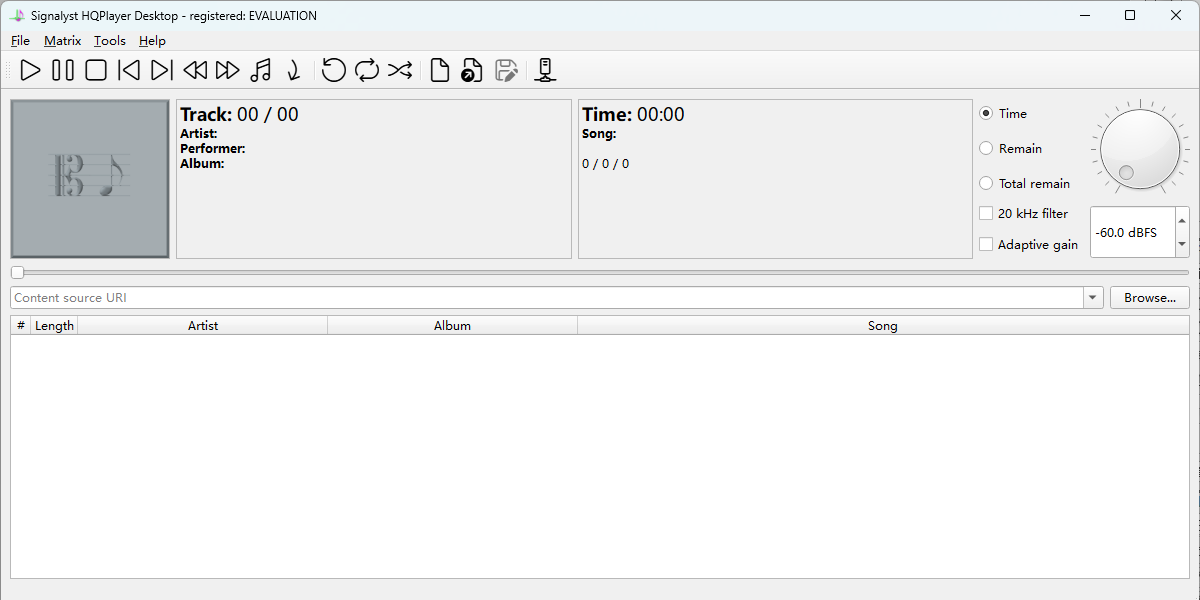
Task: Stop playback with the square stop icon
Action: (x=96, y=70)
